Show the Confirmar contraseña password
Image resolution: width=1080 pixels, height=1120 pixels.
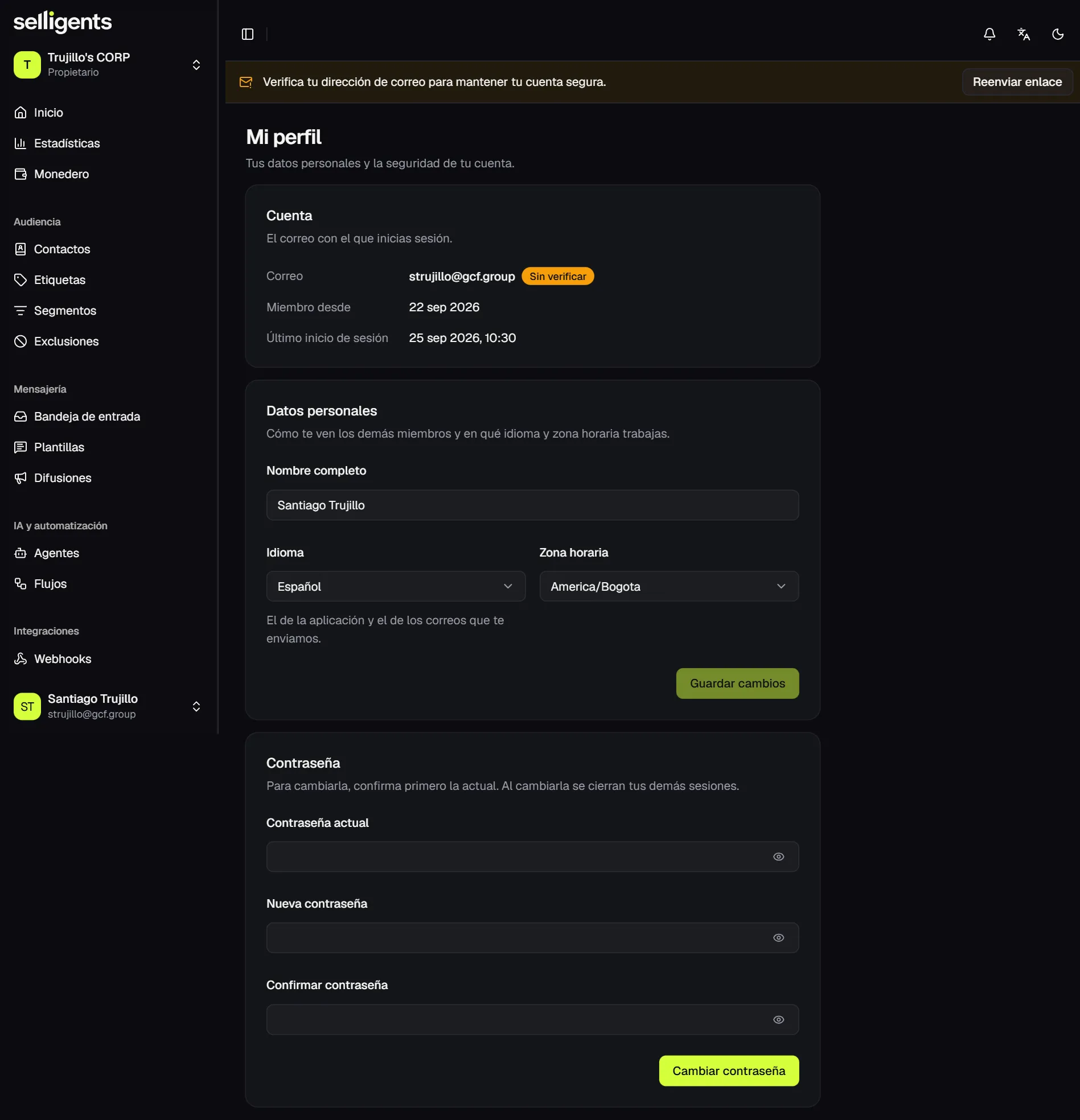[778, 1019]
